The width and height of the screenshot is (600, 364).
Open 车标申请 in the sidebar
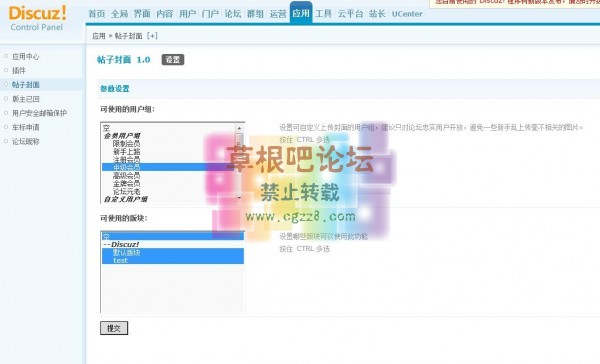(x=26, y=127)
